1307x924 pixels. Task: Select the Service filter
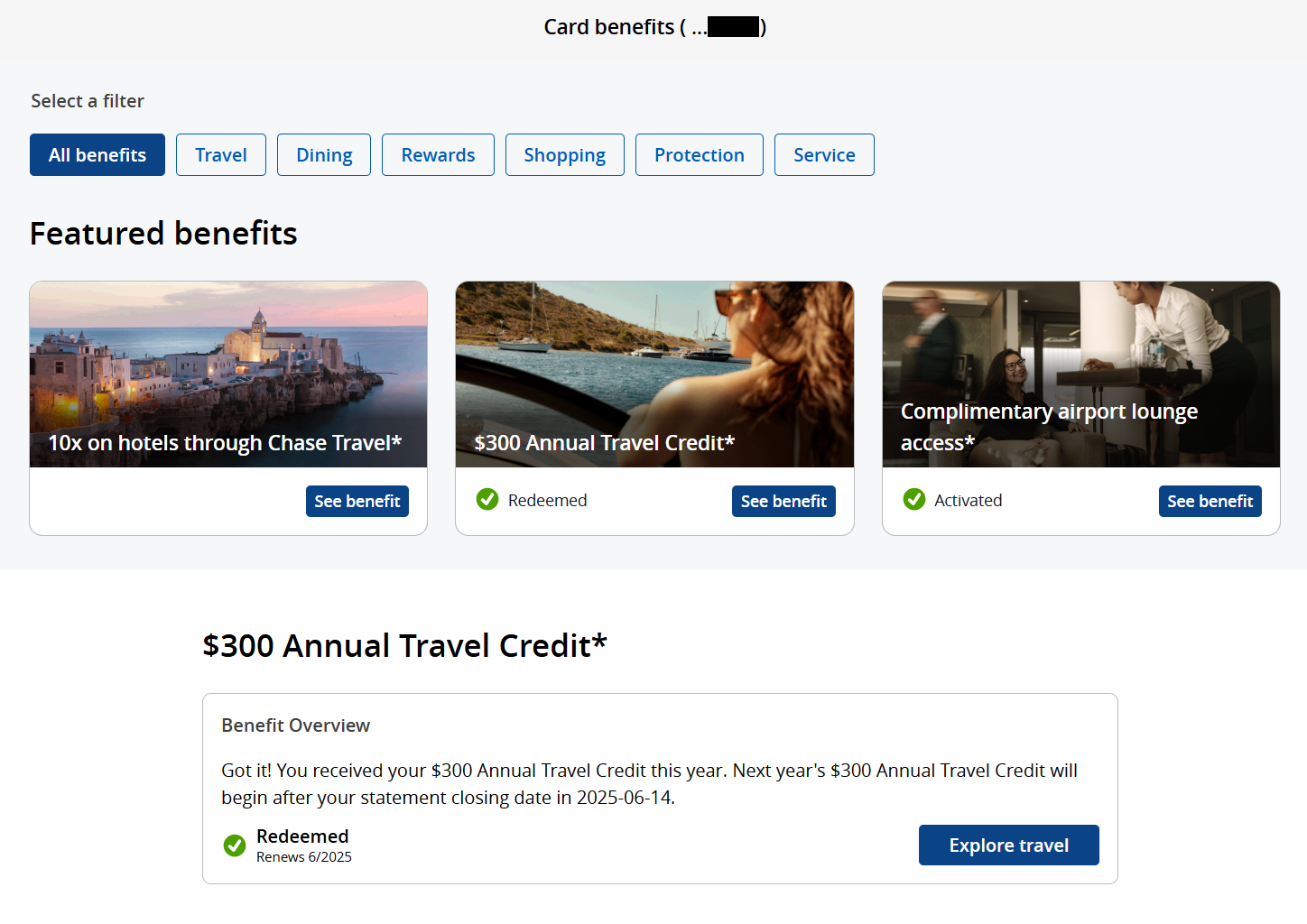(824, 155)
